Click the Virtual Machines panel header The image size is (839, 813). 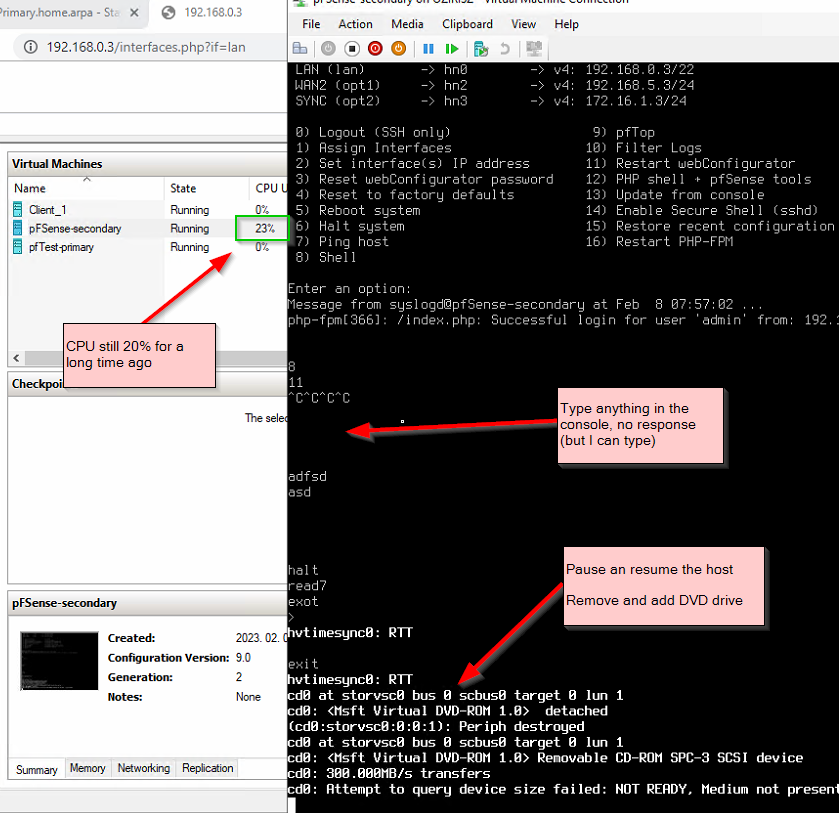click(148, 164)
